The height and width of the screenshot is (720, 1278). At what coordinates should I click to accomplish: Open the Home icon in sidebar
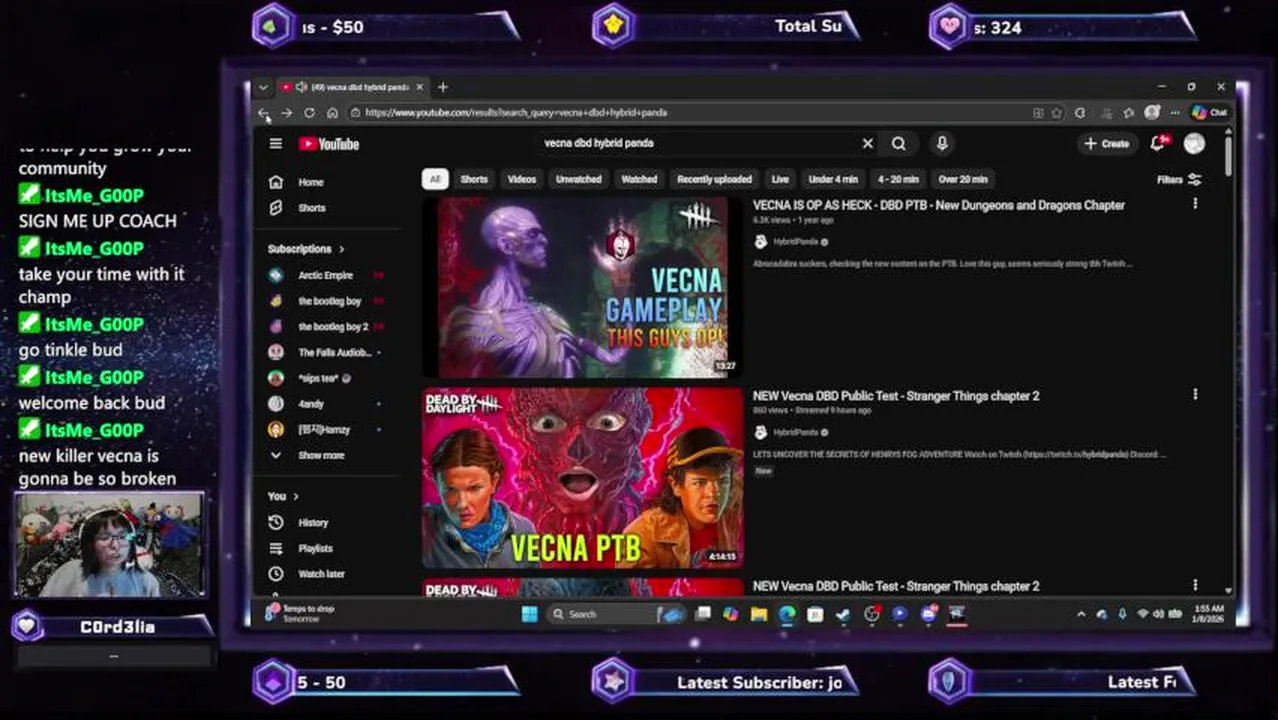(x=276, y=182)
